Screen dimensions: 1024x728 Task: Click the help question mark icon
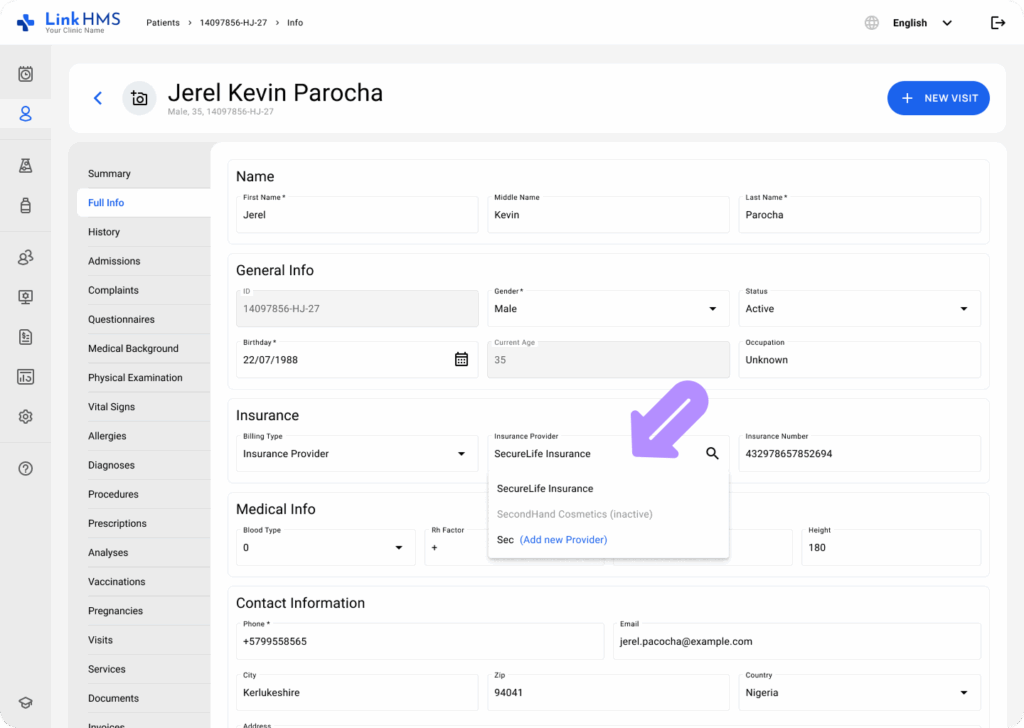(x=26, y=468)
